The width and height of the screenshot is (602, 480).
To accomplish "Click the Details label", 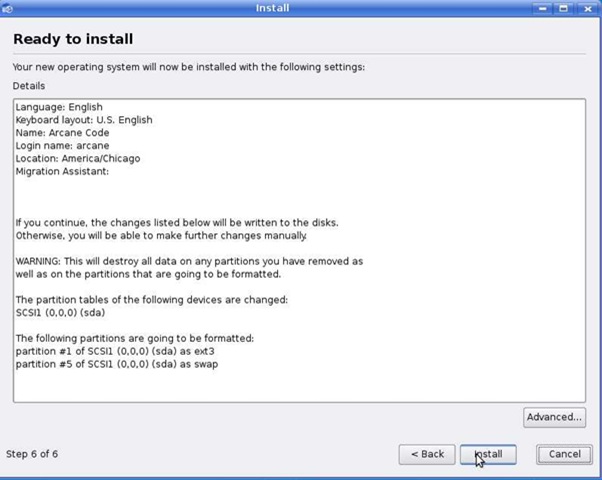I will (x=29, y=86).
